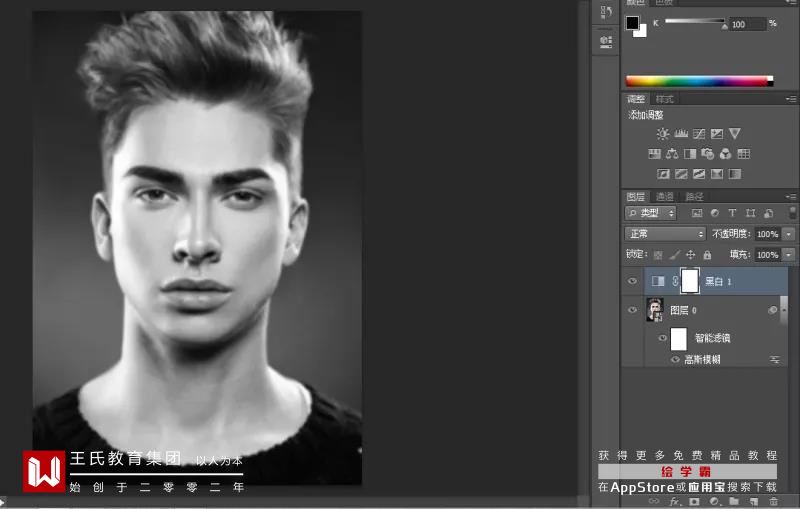Filter layers by smart objects

click(768, 213)
